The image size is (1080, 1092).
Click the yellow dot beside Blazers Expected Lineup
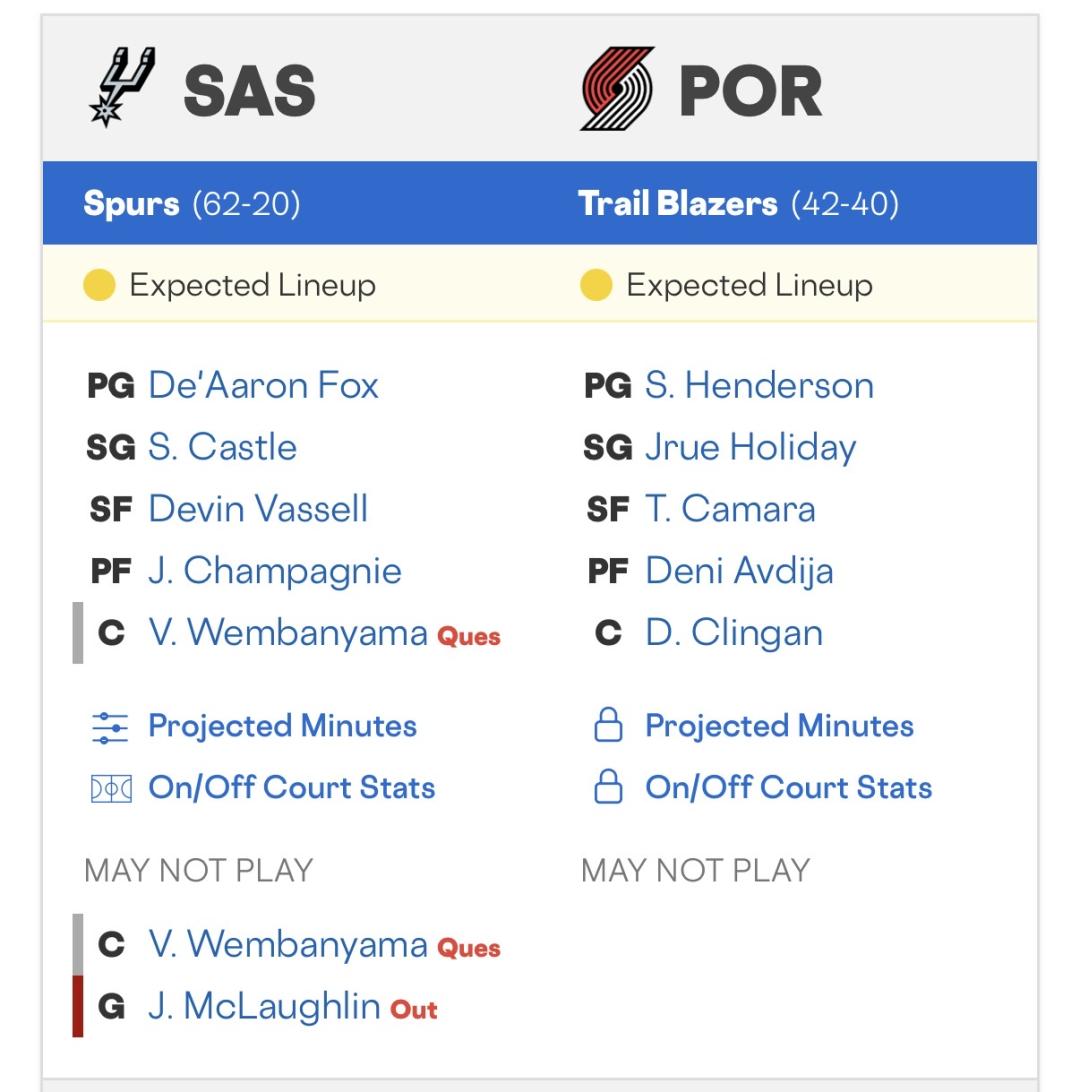[x=596, y=286]
